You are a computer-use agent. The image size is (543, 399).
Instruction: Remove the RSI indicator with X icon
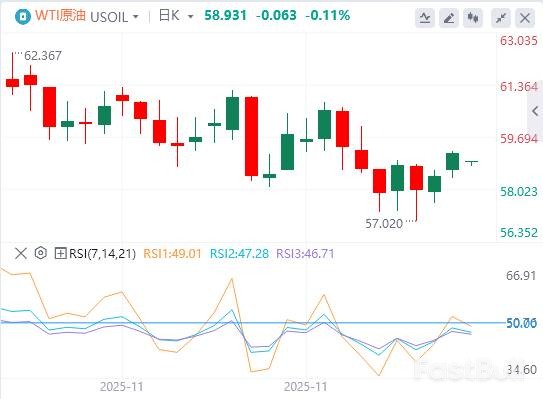[21, 254]
